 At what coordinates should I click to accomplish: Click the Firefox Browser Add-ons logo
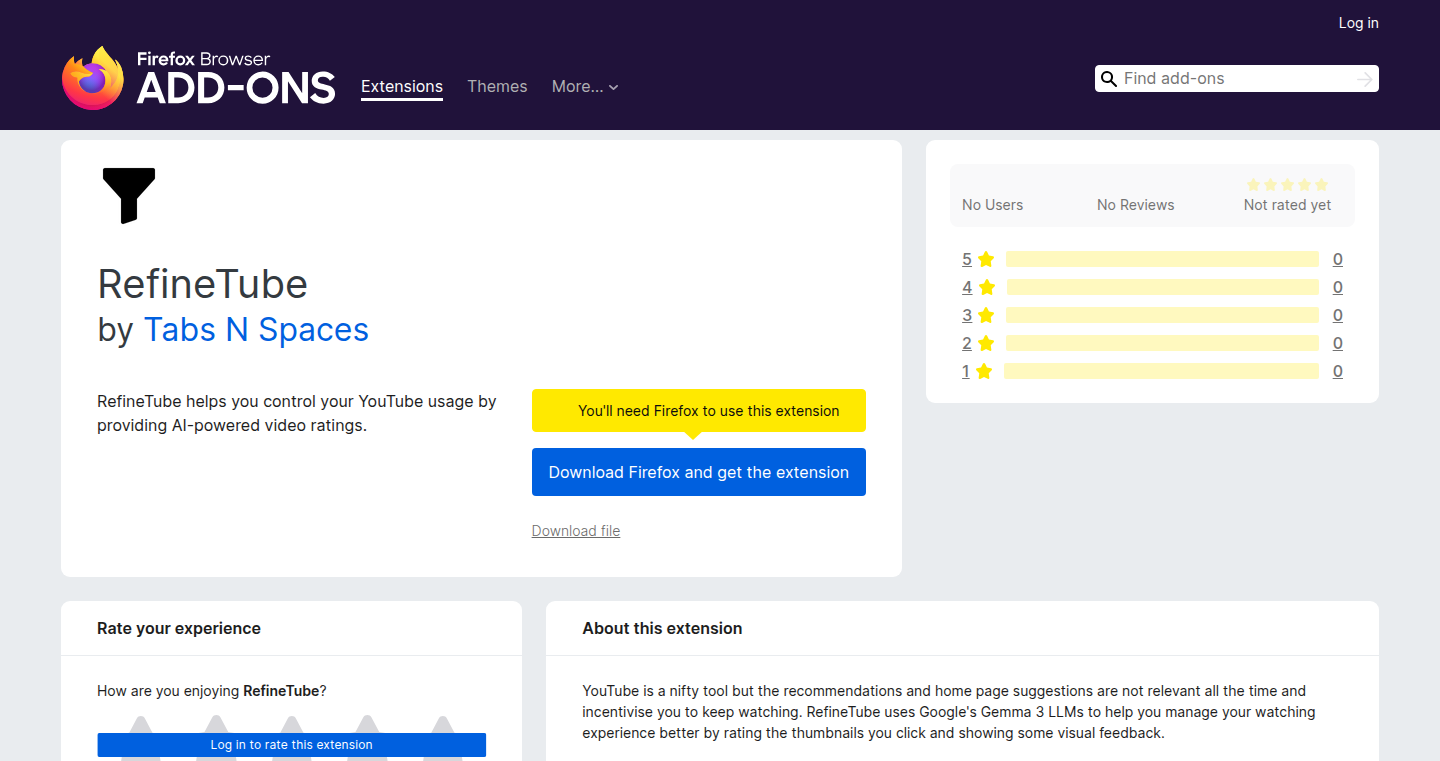coord(198,77)
